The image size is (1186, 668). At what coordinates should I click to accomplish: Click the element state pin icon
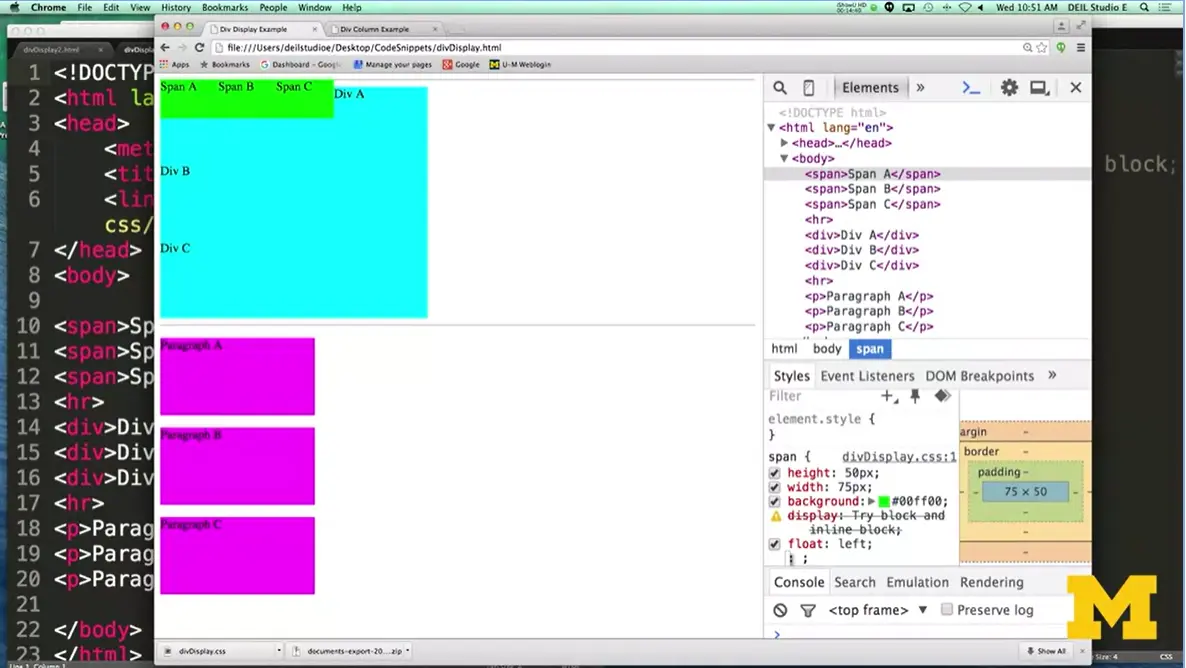[915, 396]
